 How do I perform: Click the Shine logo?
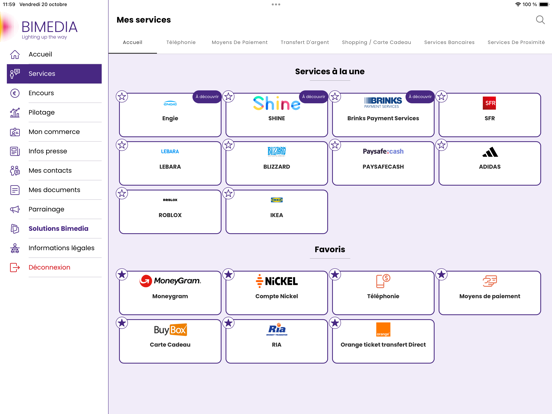click(x=277, y=104)
